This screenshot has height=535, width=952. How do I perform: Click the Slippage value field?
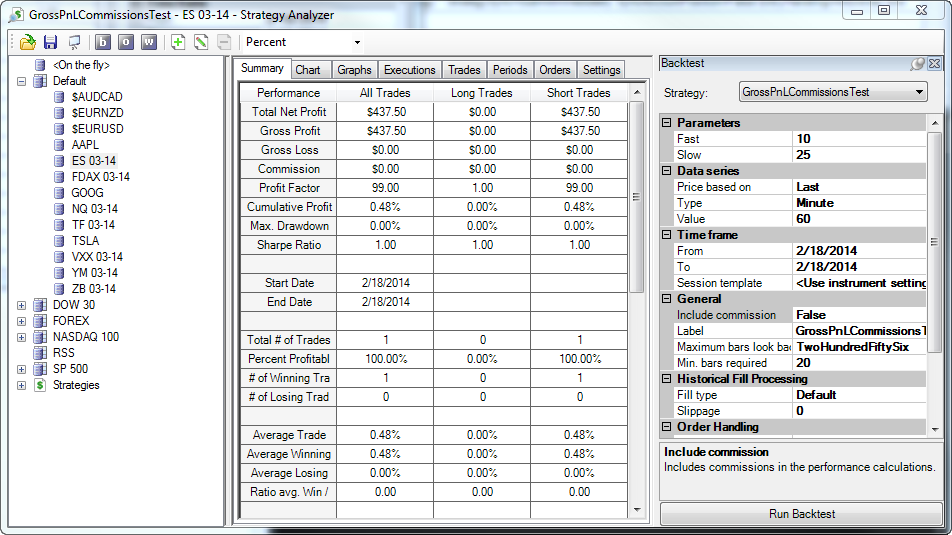tap(860, 411)
